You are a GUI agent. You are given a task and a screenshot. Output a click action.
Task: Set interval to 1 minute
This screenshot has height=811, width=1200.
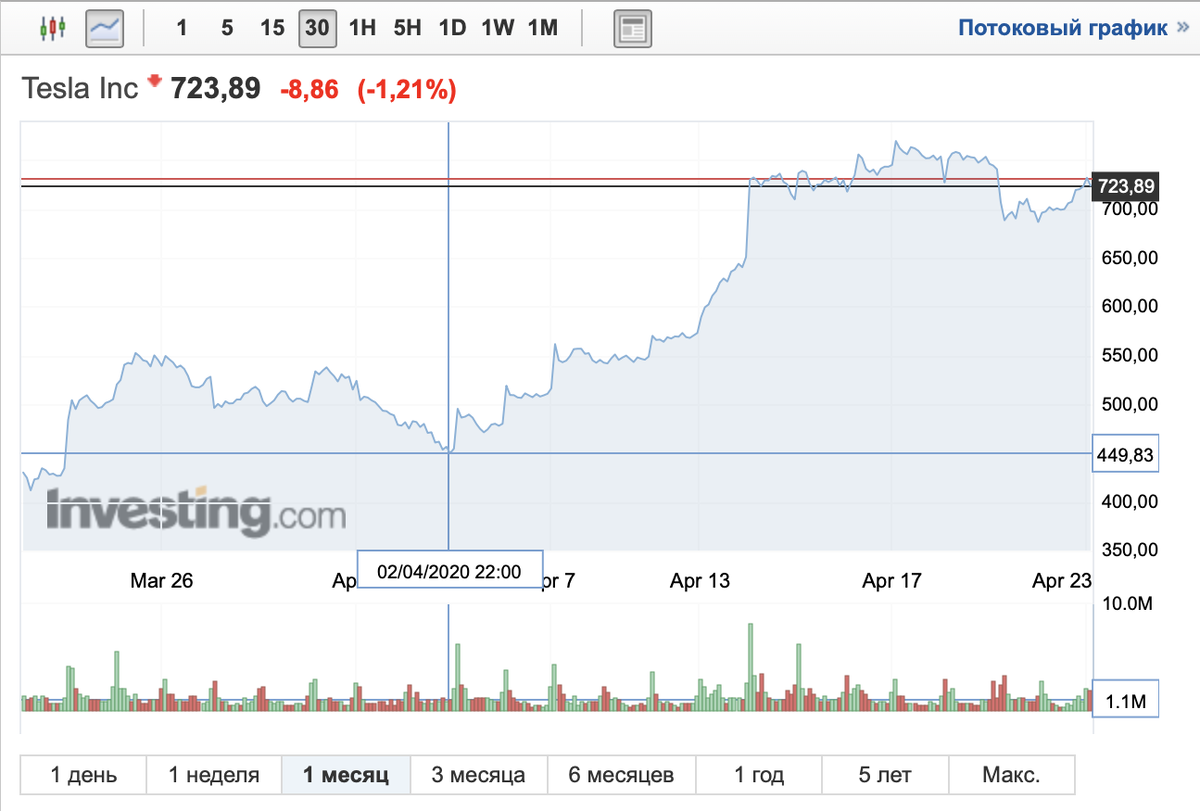pos(181,27)
